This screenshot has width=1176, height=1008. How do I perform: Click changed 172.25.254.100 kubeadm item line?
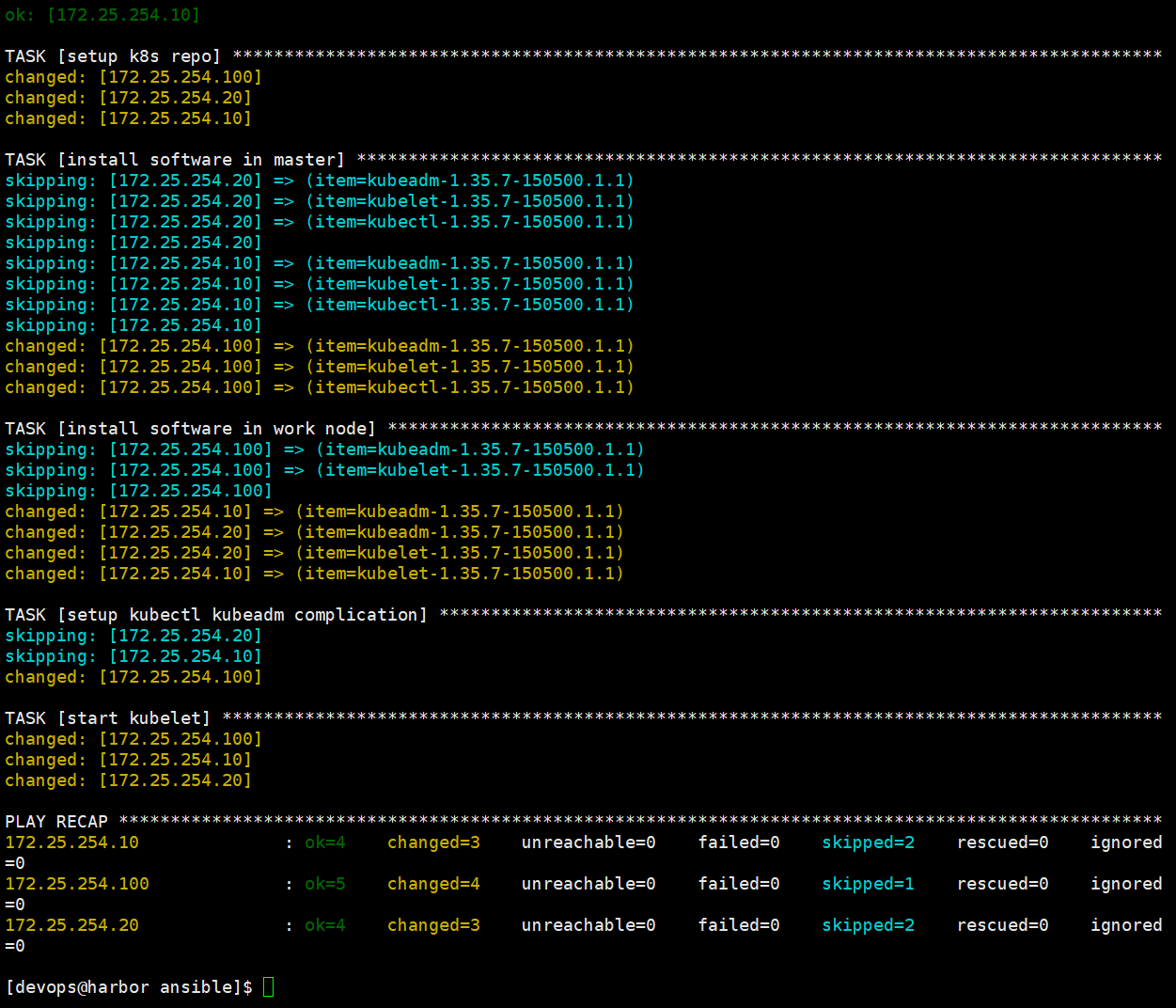[320, 346]
